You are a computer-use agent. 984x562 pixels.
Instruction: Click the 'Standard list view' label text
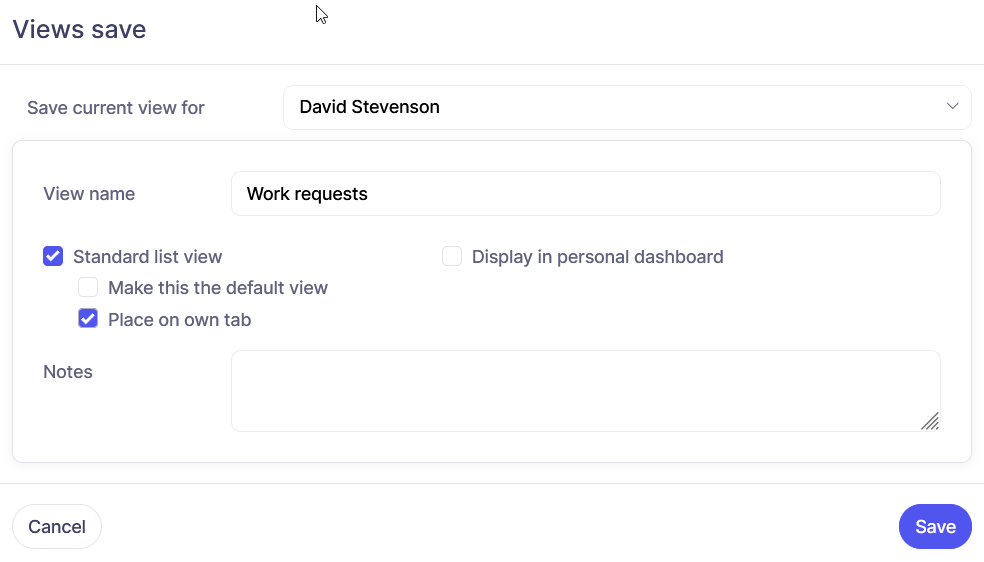[147, 257]
